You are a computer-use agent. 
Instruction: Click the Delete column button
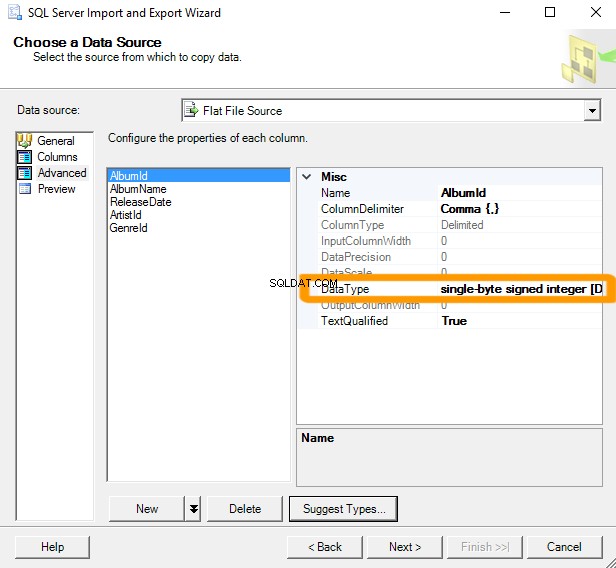(245, 509)
